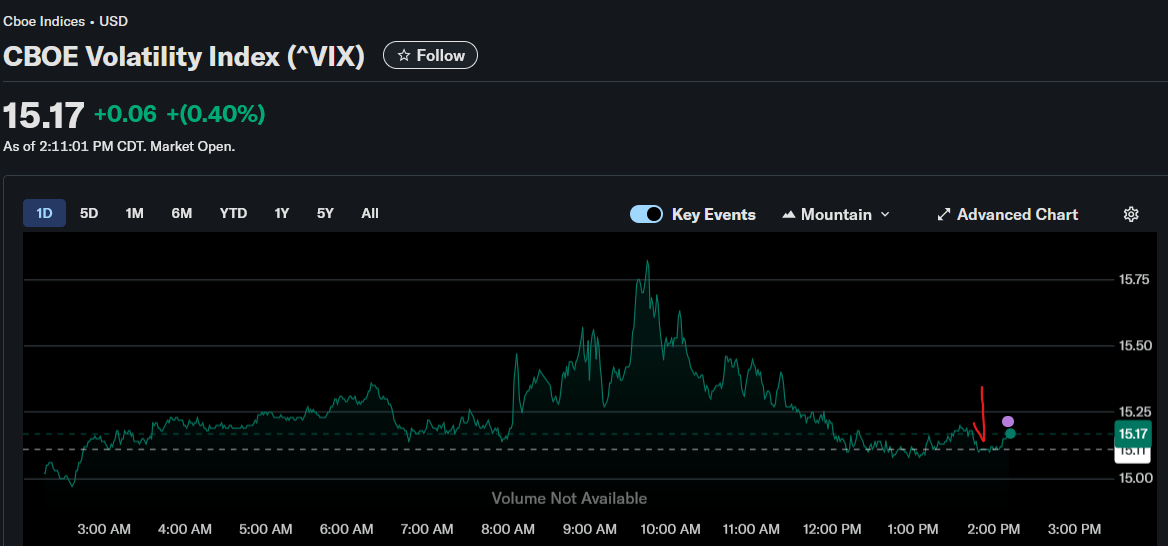
Task: Click the 15.17 price label on axis
Action: pyautogui.click(x=1133, y=434)
